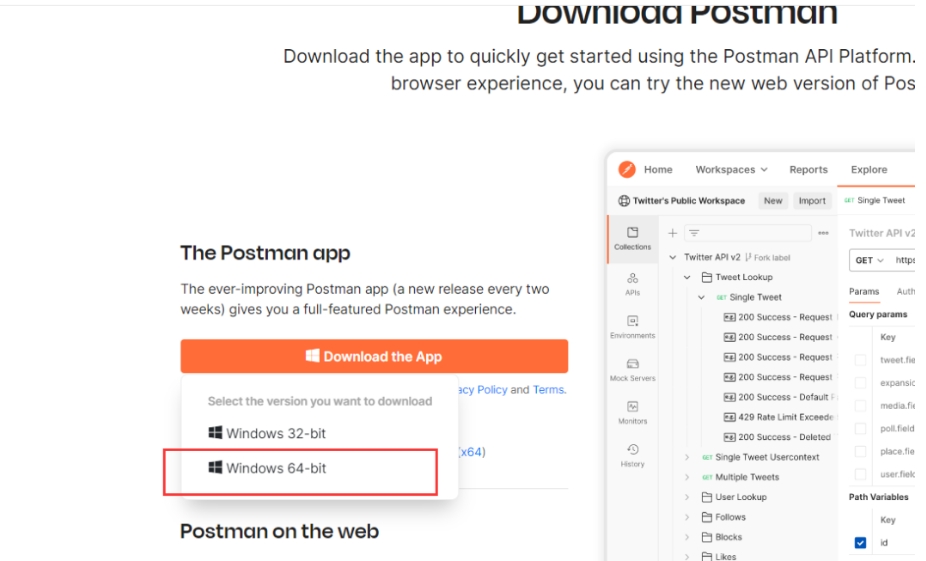
Task: Collapse the Tweet Lookup folder chevron
Action: (687, 277)
